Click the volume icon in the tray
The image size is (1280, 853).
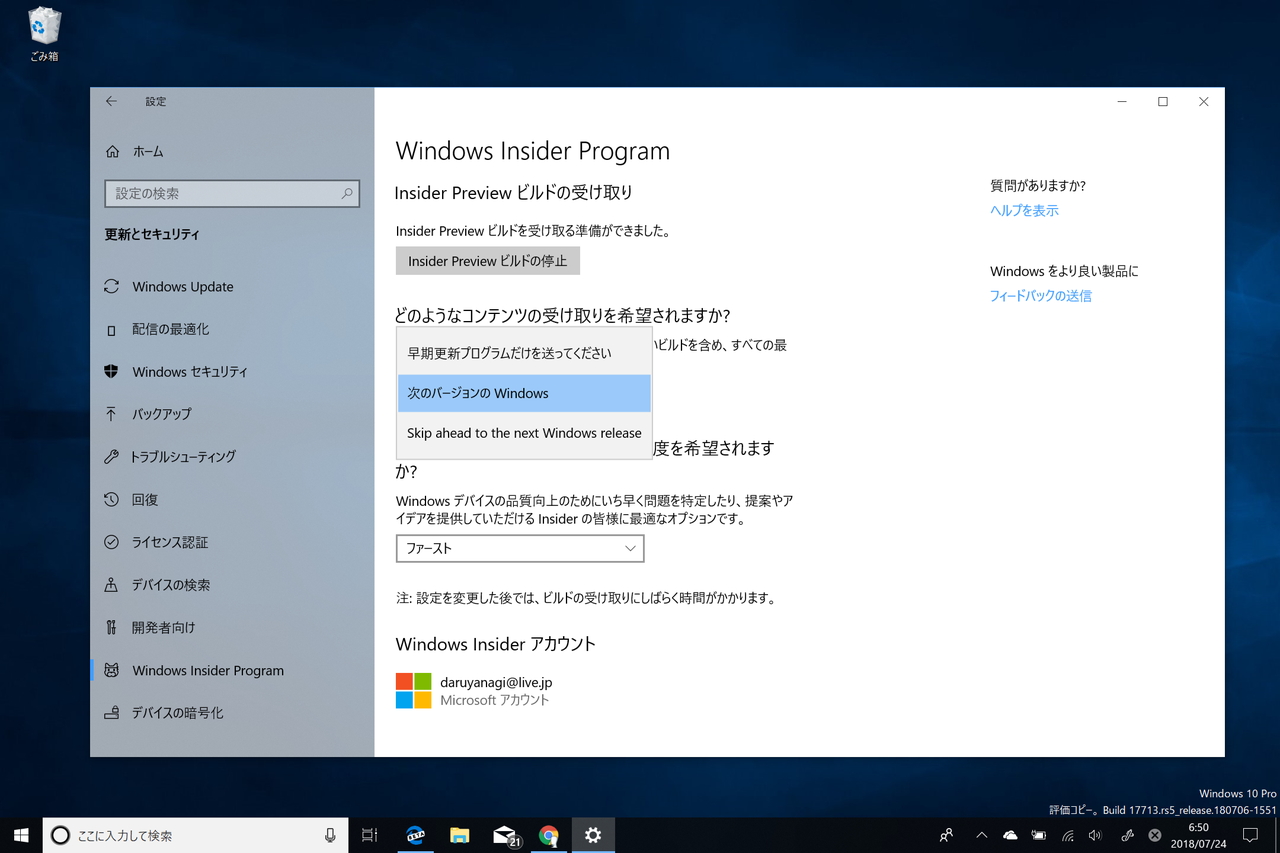tap(1094, 835)
